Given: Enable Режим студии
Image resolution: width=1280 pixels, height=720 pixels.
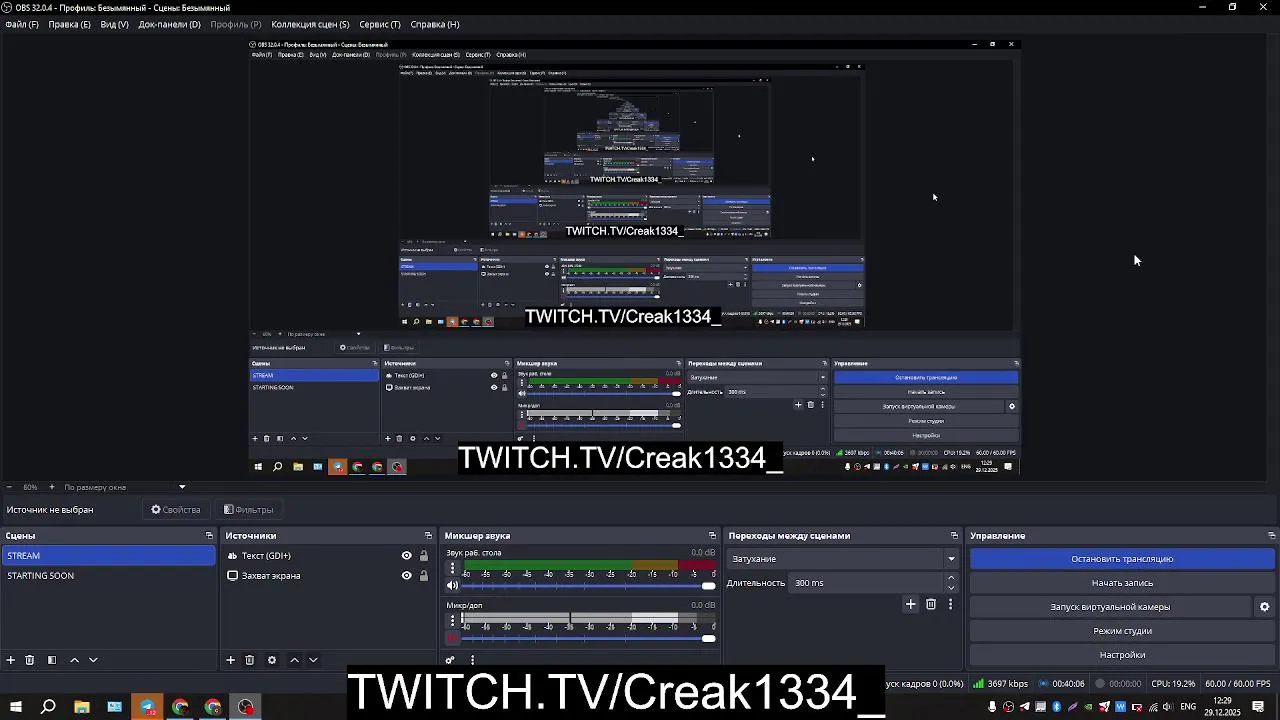Looking at the screenshot, I should pos(1122,631).
